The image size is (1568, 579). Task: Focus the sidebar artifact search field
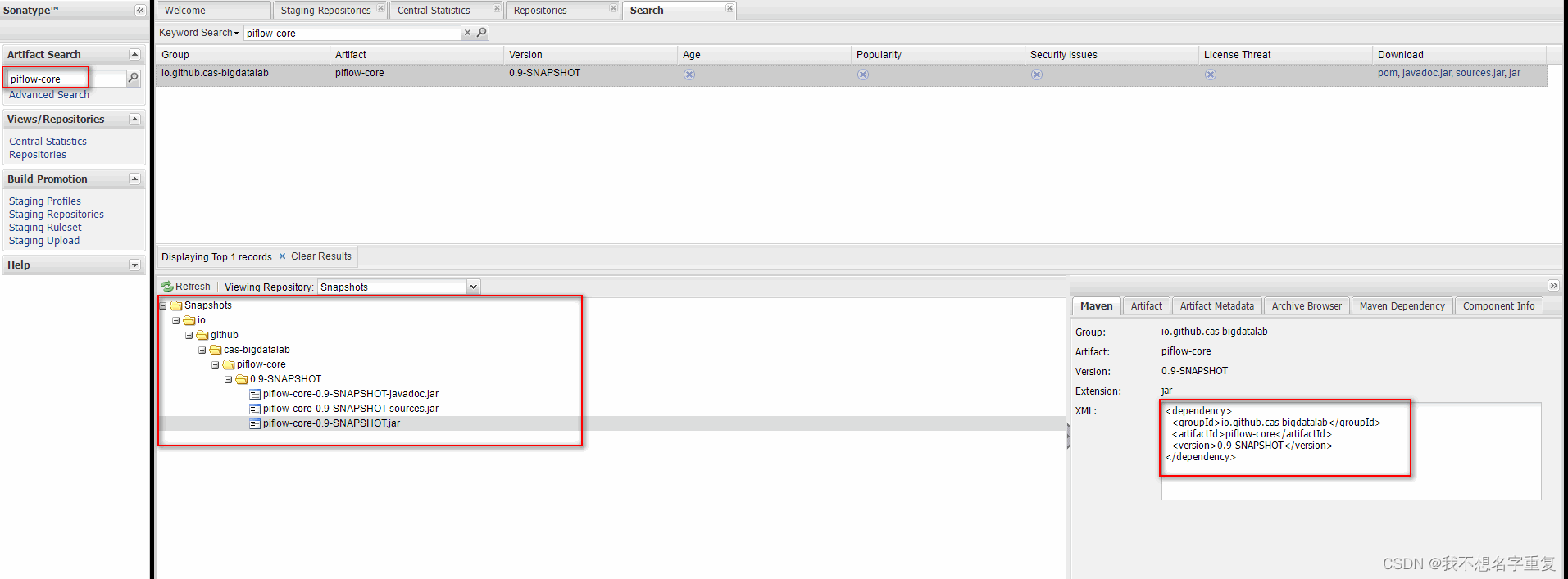click(66, 79)
